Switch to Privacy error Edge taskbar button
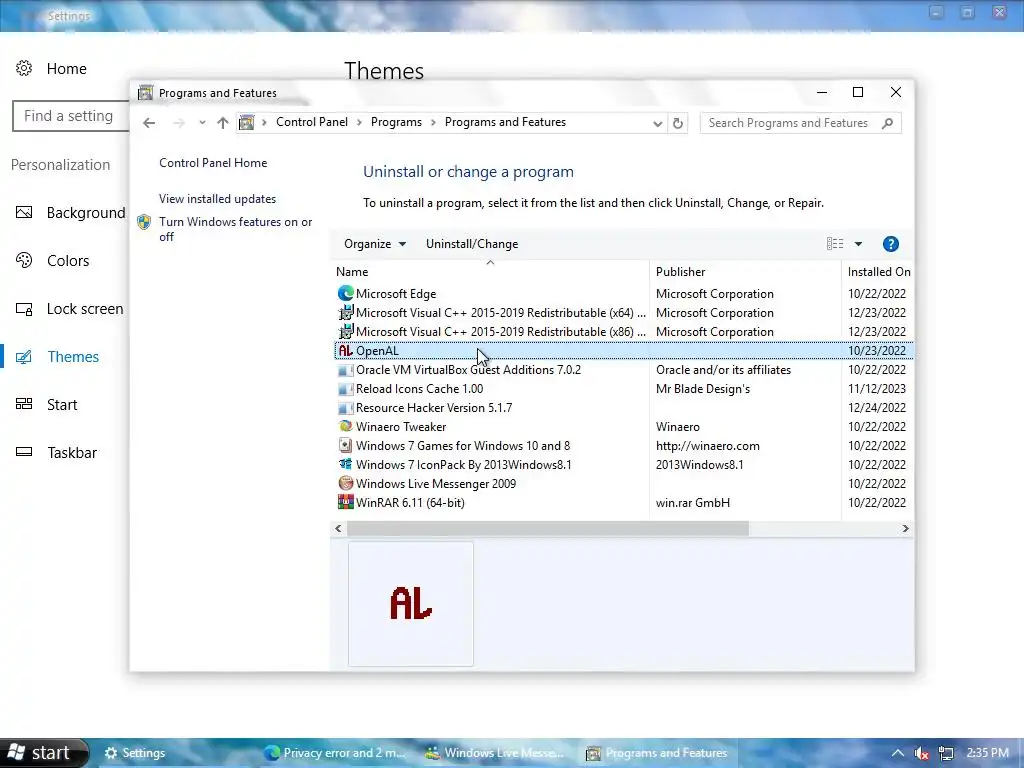Viewport: 1024px width, 768px height. click(x=334, y=753)
